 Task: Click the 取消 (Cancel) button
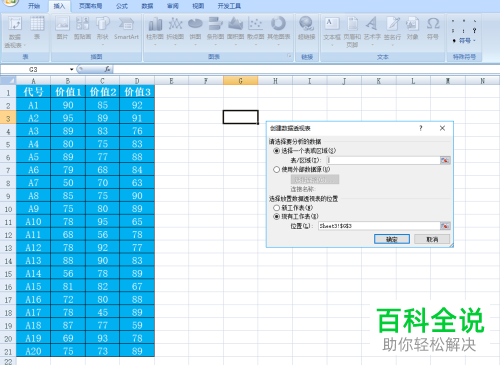coord(432,239)
